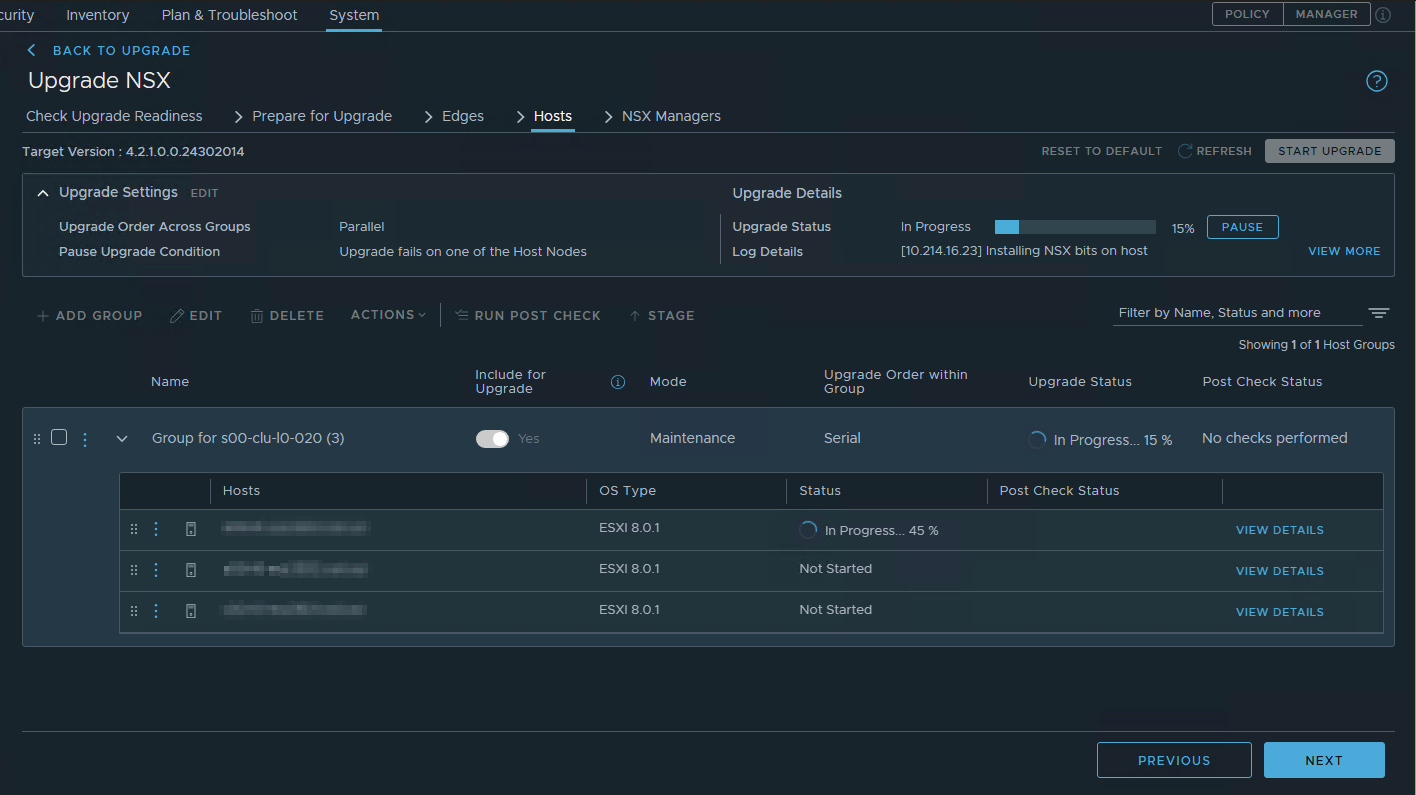Click RUN POST CHECK
The height and width of the screenshot is (795, 1416).
point(527,315)
